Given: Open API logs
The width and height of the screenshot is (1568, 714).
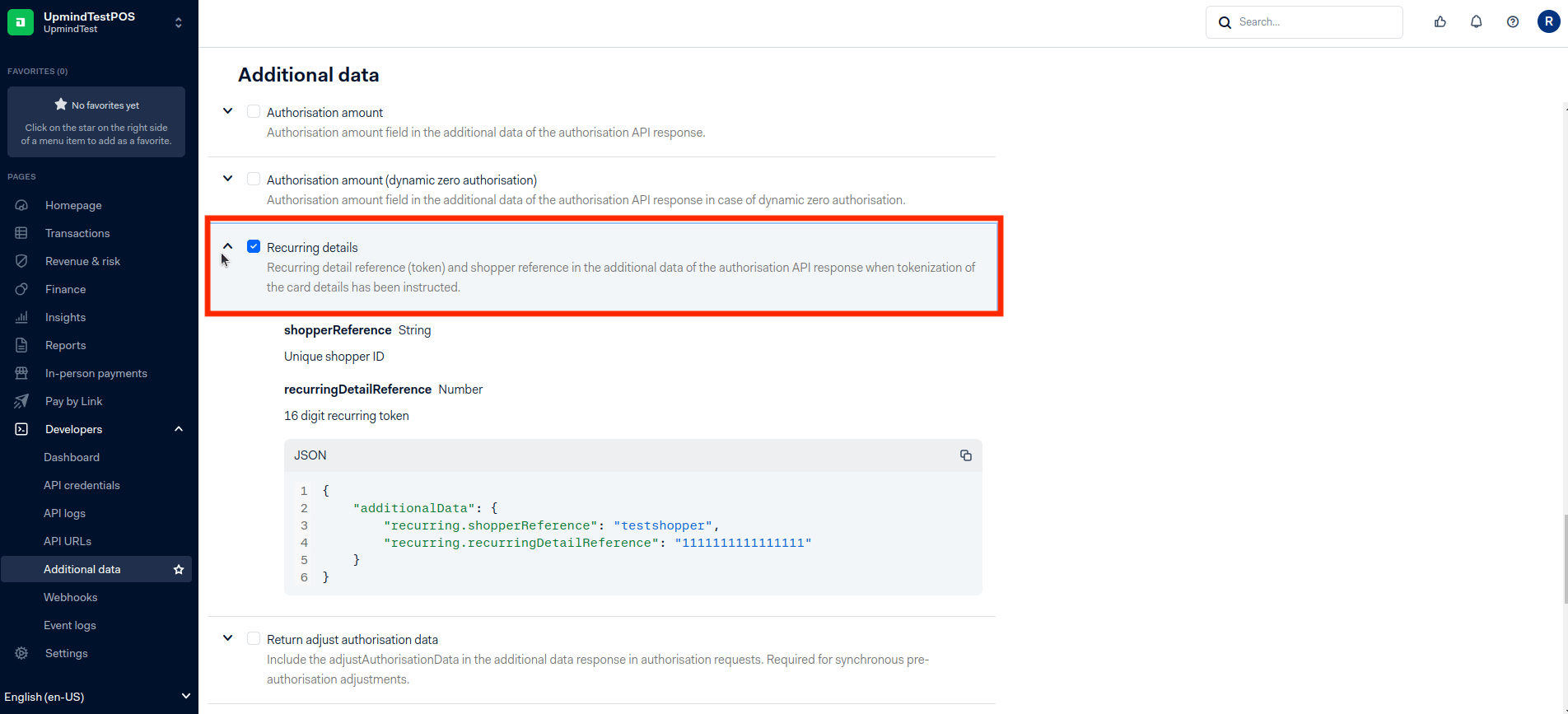Looking at the screenshot, I should [64, 513].
